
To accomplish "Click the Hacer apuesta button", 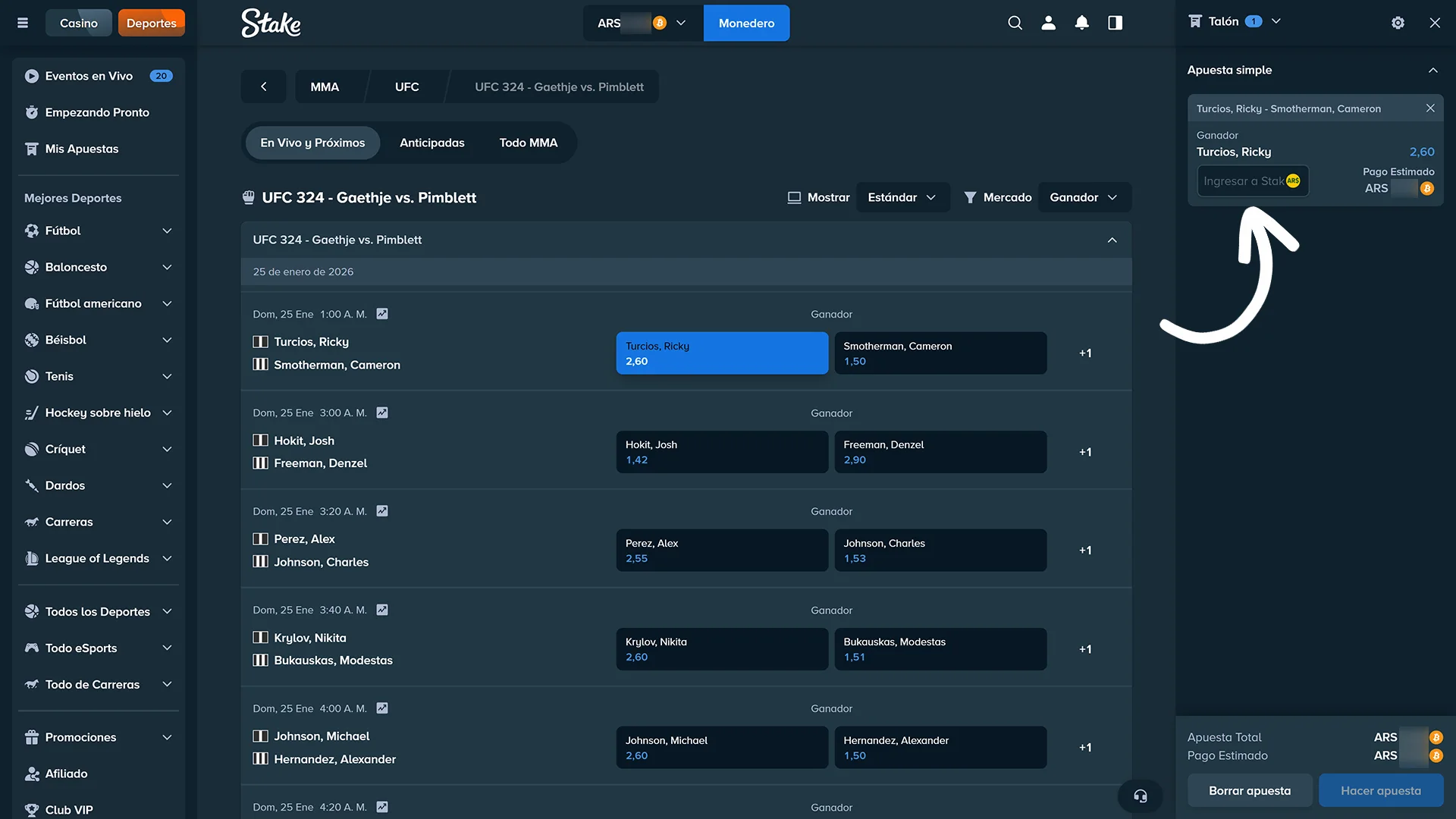I will coord(1380,790).
